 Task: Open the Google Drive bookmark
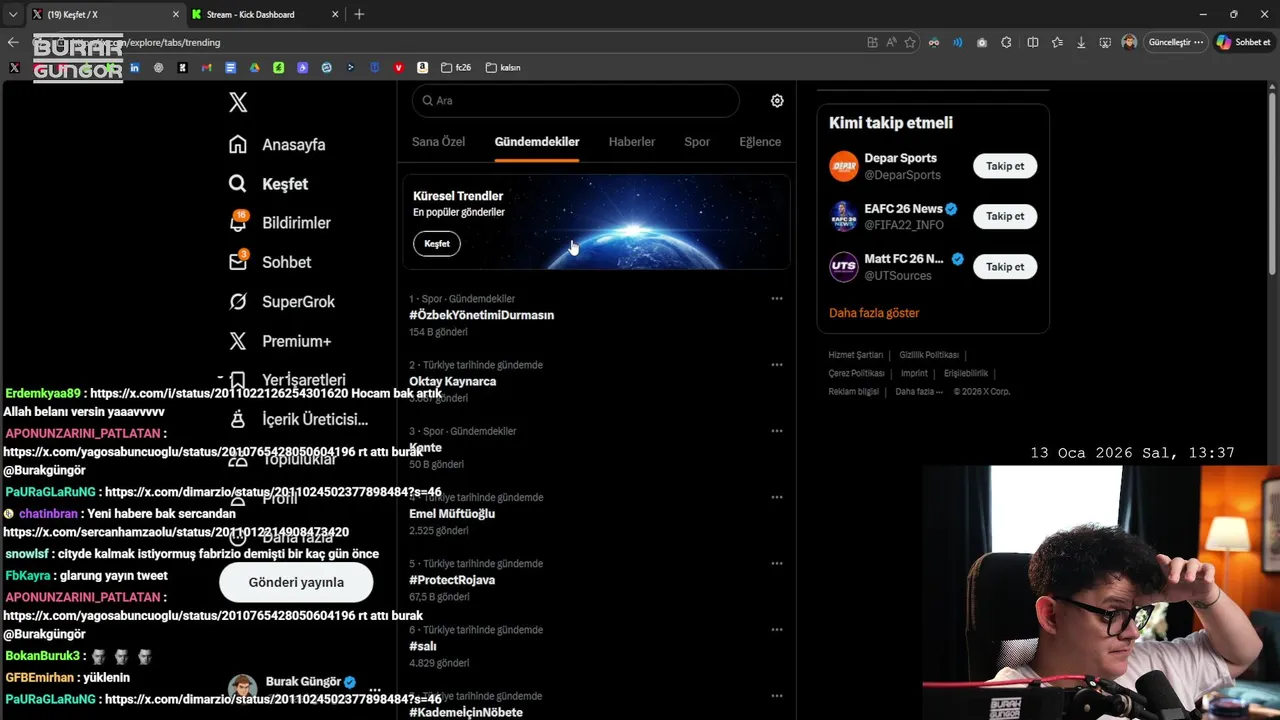pos(254,68)
